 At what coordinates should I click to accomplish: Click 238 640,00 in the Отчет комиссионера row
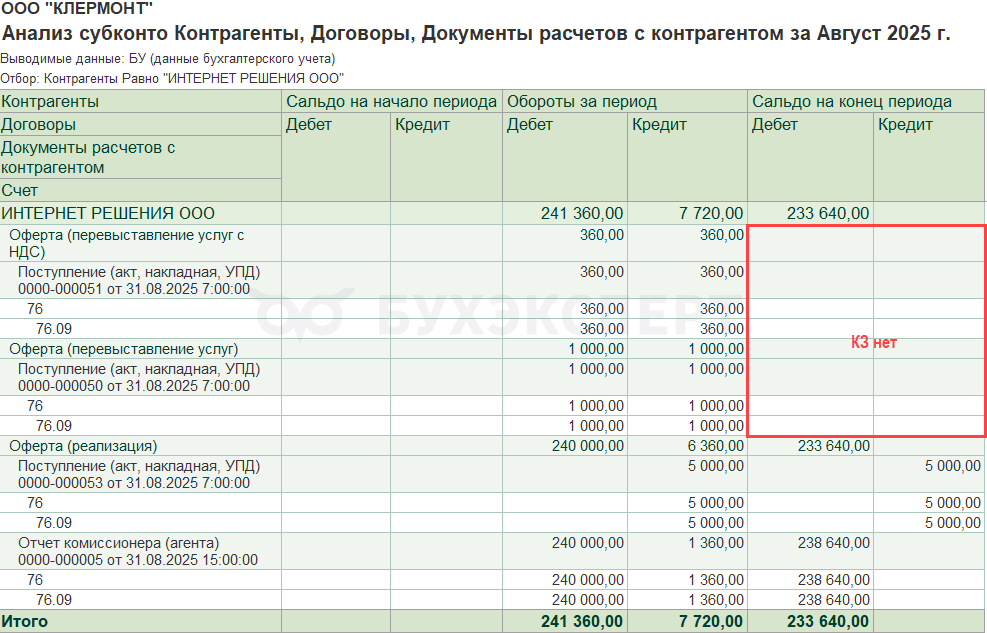[834, 543]
